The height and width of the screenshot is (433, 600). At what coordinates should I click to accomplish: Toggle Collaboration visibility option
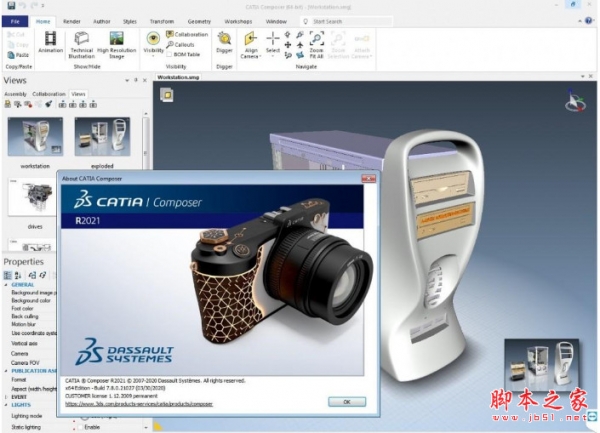pyautogui.click(x=190, y=34)
